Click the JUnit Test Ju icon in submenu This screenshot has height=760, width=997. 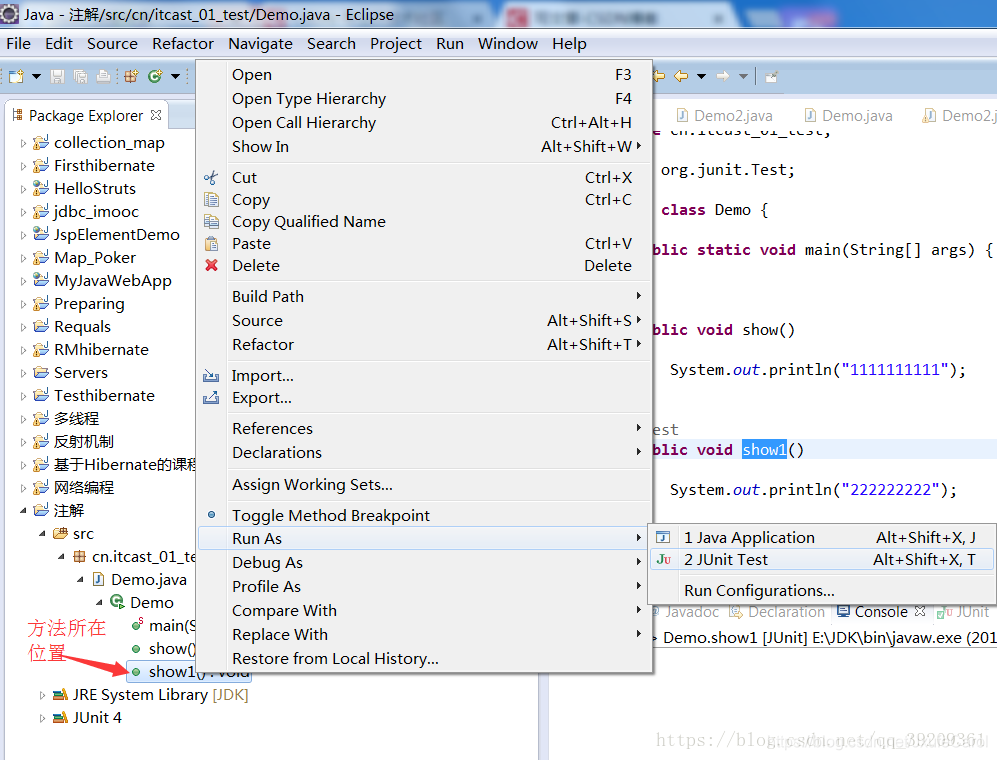tap(663, 560)
